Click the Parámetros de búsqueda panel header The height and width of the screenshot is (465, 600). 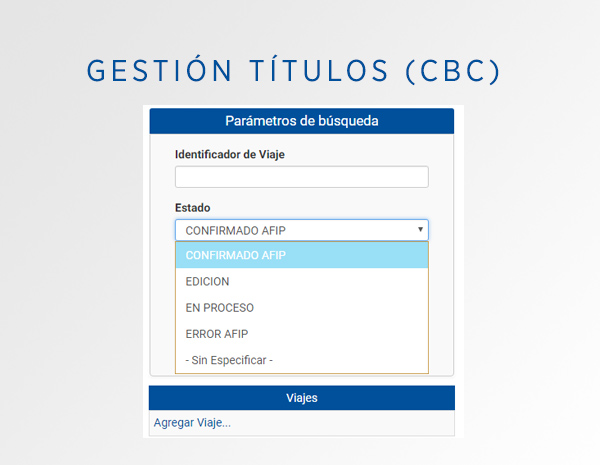pos(302,121)
